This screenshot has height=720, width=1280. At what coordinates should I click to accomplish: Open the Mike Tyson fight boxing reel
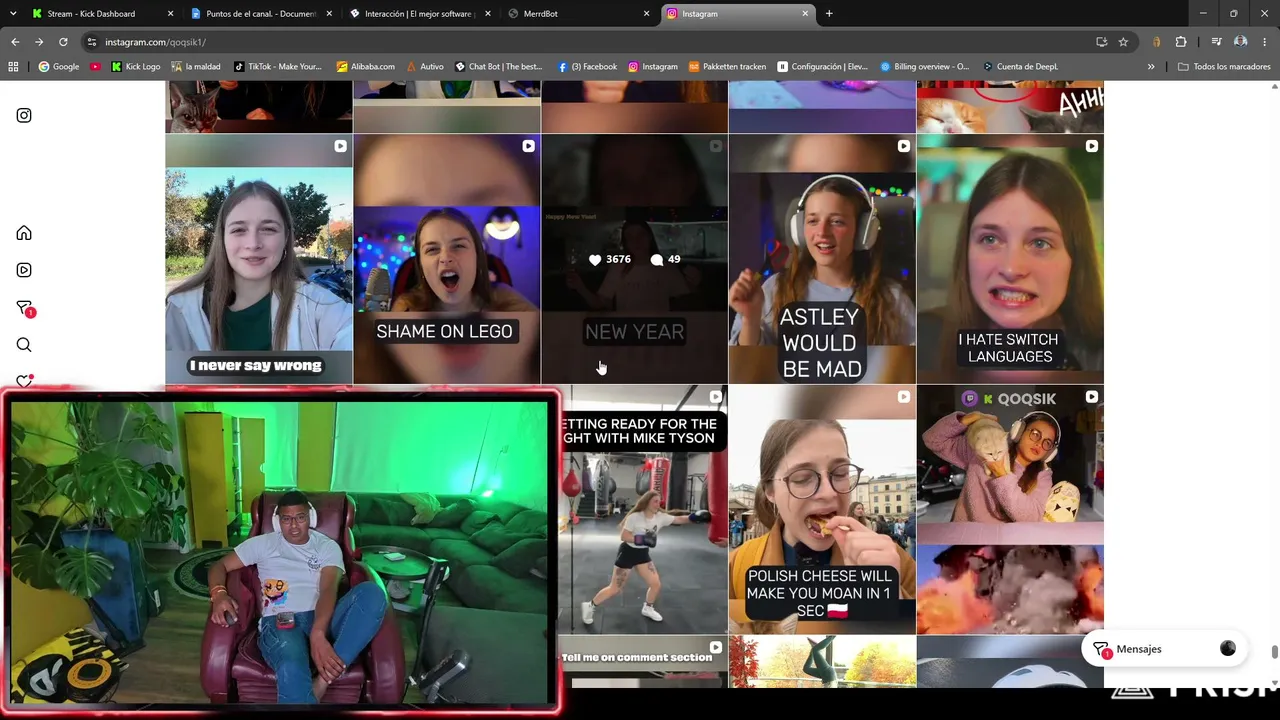pos(644,510)
